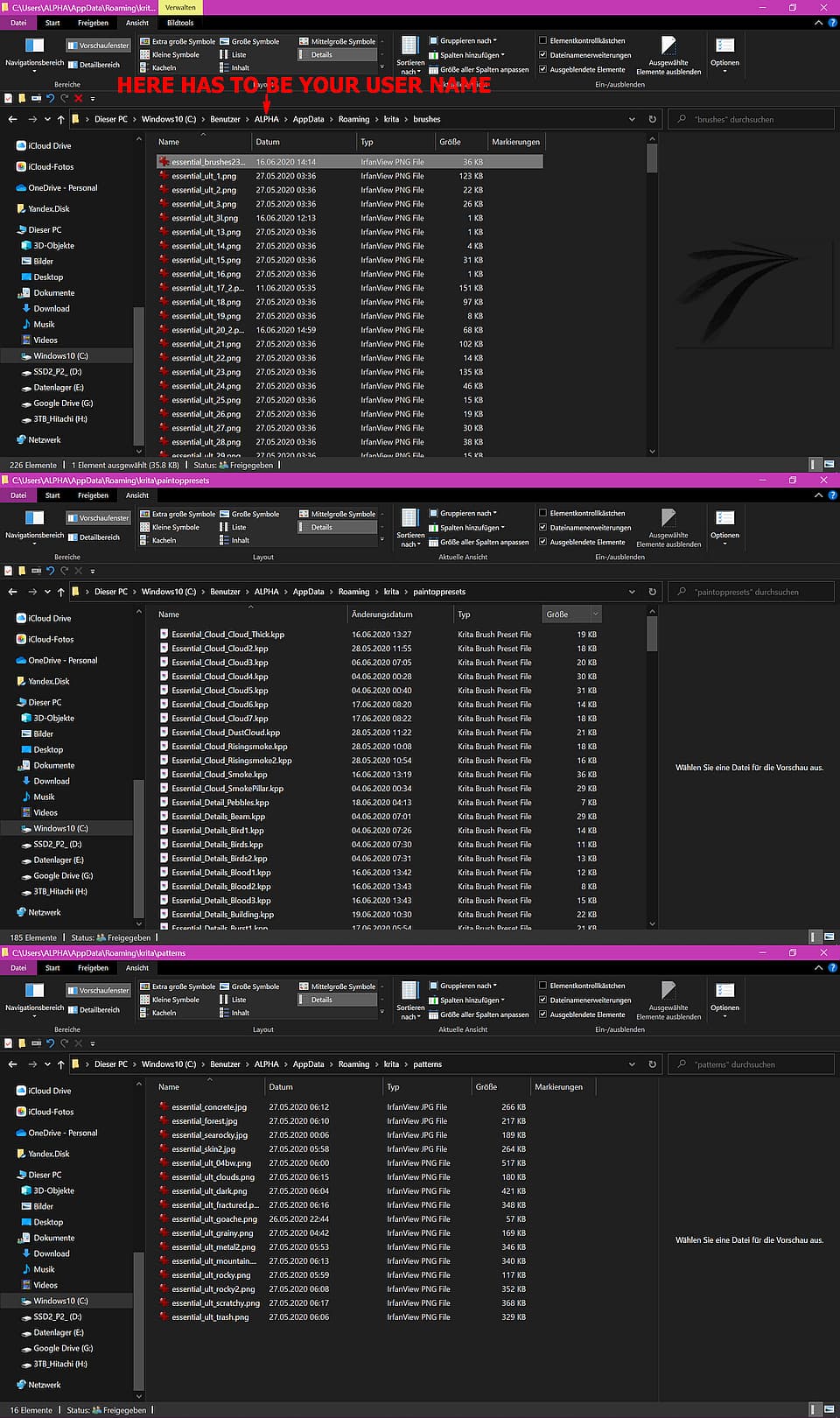Go up one level from patterns folder
The width and height of the screenshot is (840, 1418).
pyautogui.click(x=60, y=1064)
